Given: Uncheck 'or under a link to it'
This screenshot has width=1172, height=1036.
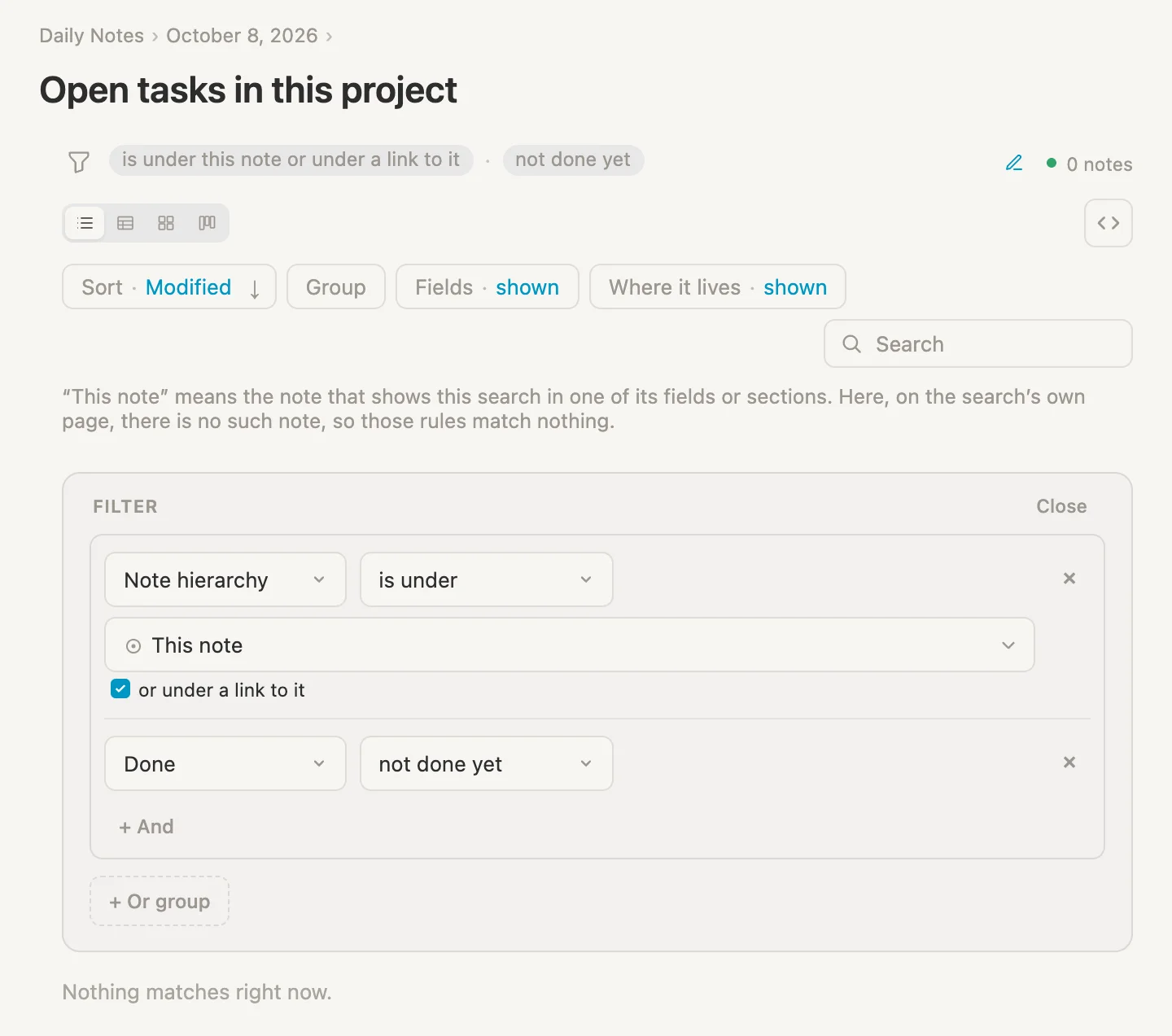Looking at the screenshot, I should [x=120, y=689].
